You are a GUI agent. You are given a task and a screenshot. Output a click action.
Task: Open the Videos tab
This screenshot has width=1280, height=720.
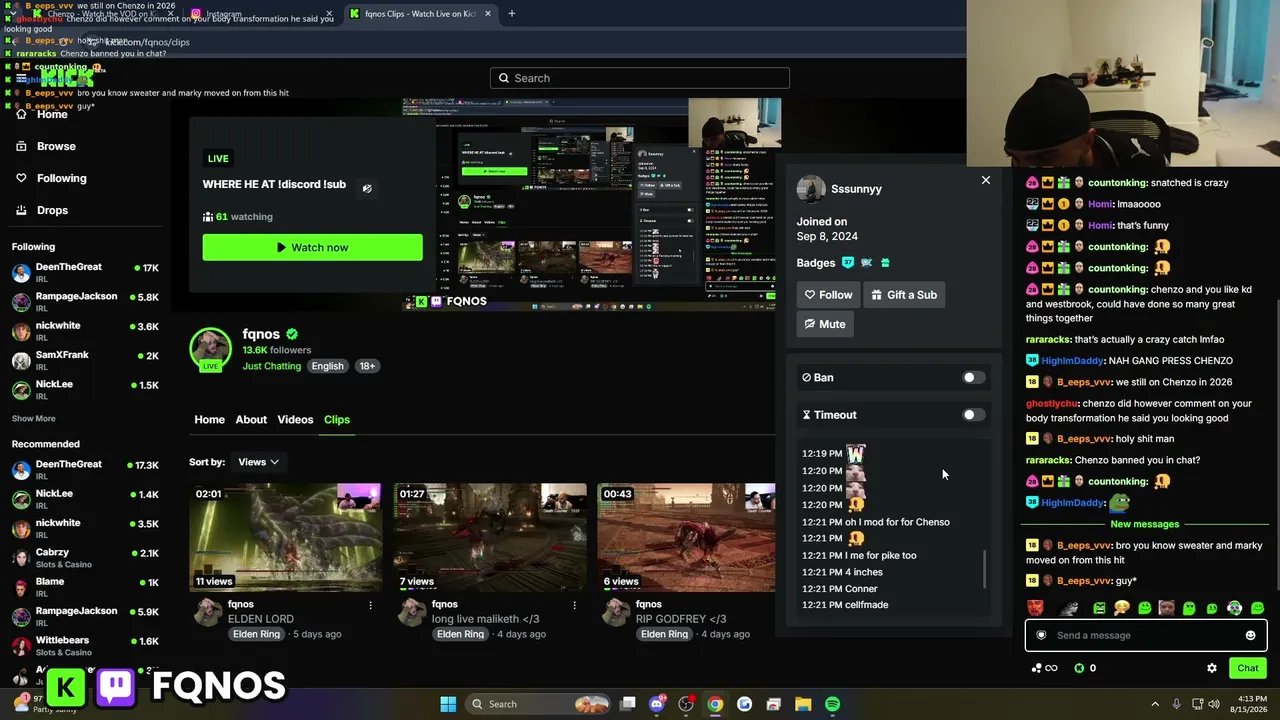coord(295,419)
